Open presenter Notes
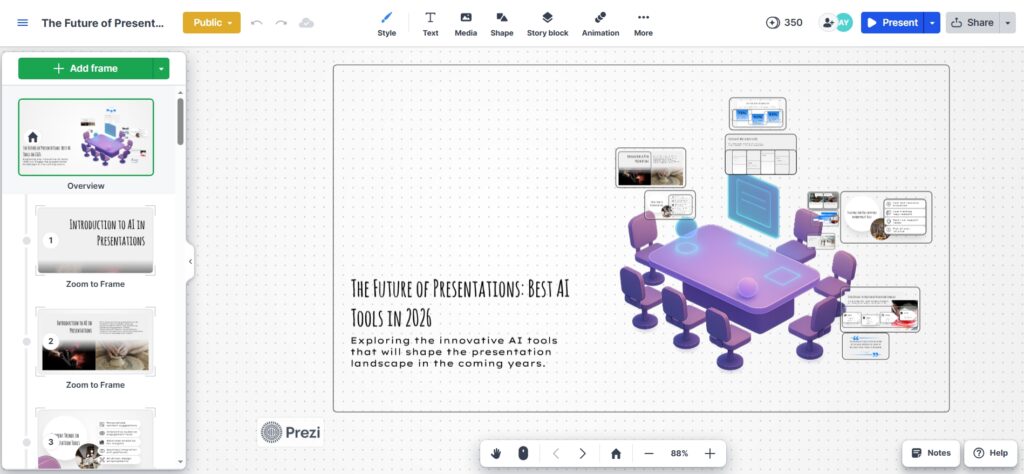Screen dimensions: 1024x474 tap(931, 453)
